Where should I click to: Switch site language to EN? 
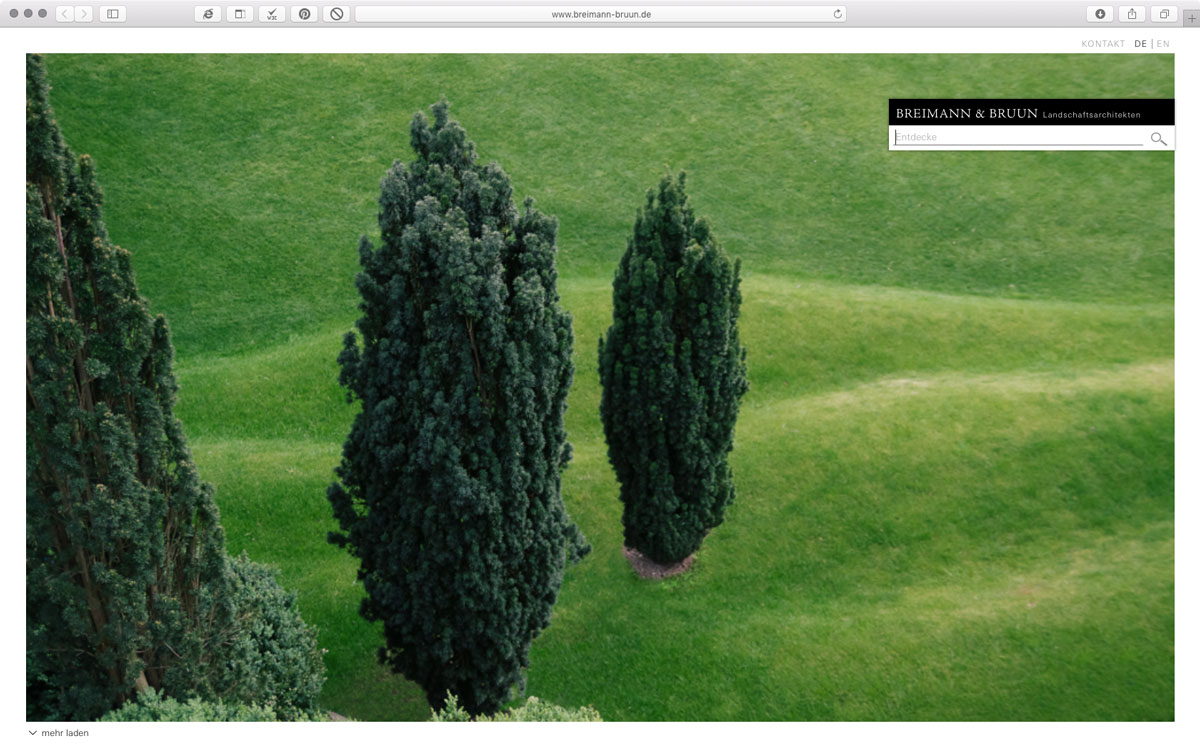tap(1163, 44)
